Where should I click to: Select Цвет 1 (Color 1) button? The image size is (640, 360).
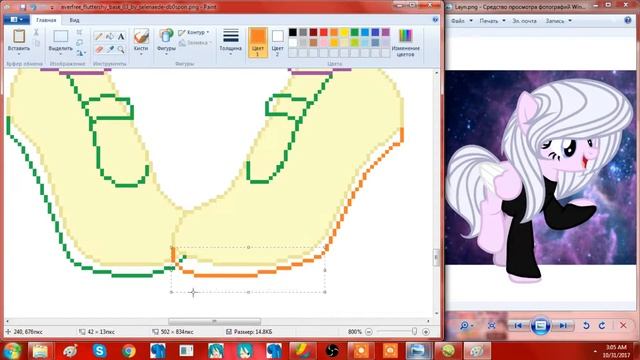pos(258,42)
